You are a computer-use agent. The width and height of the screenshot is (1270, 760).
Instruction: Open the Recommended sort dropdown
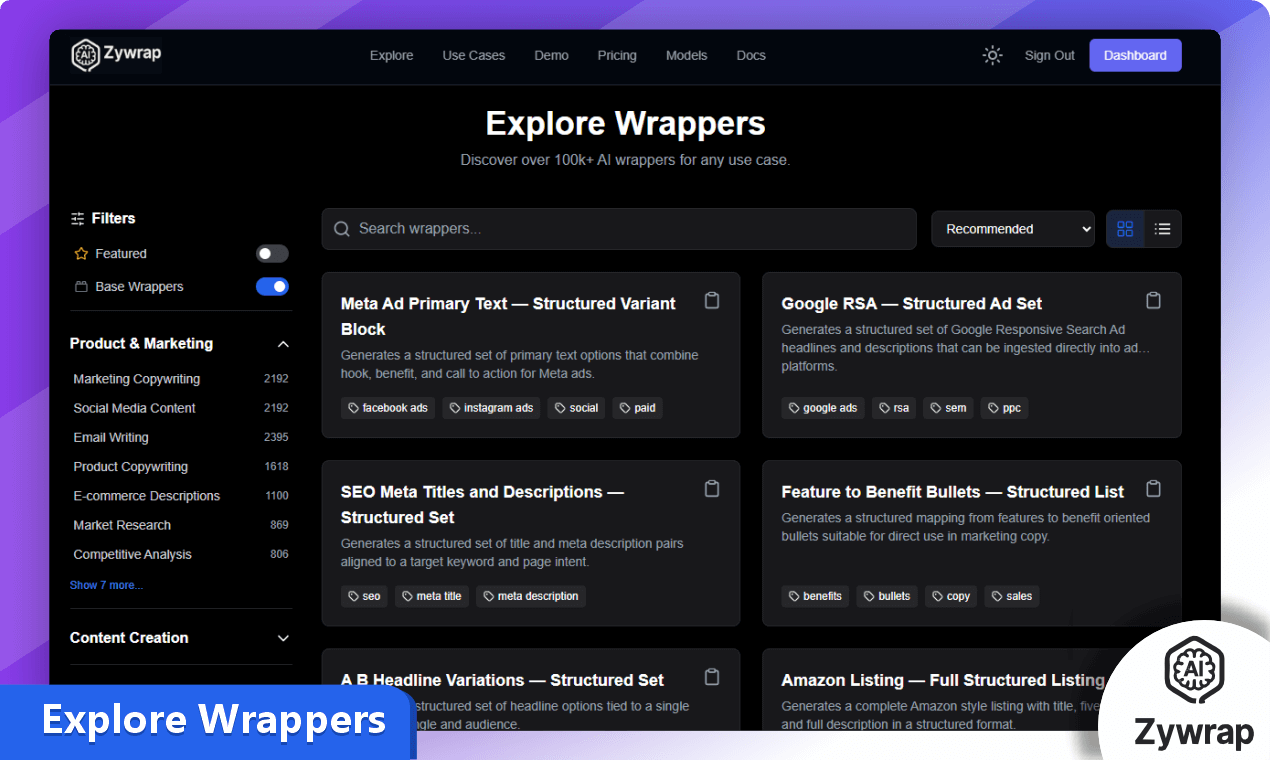coord(1012,229)
